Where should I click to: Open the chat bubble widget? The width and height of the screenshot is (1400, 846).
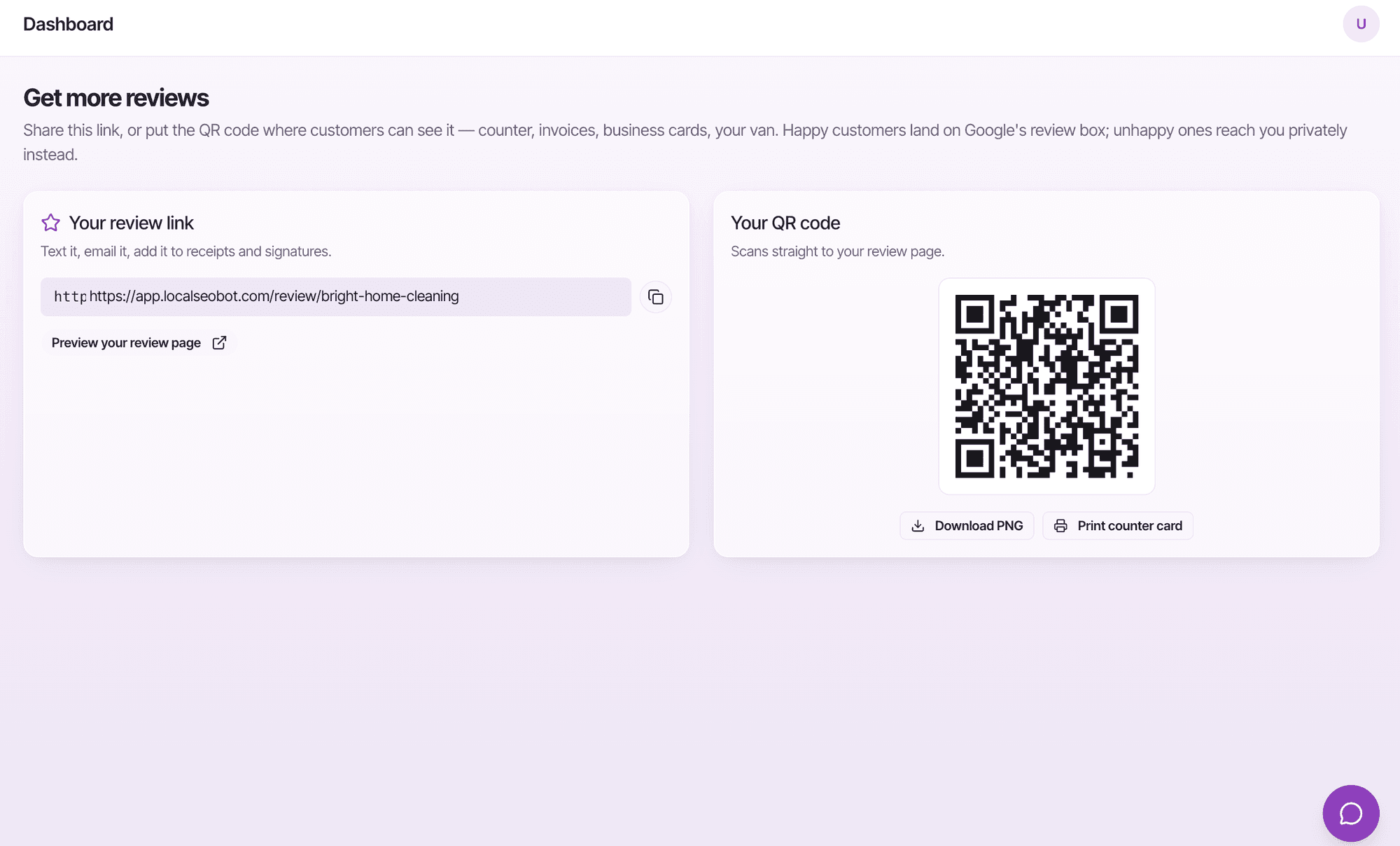pyautogui.click(x=1350, y=813)
